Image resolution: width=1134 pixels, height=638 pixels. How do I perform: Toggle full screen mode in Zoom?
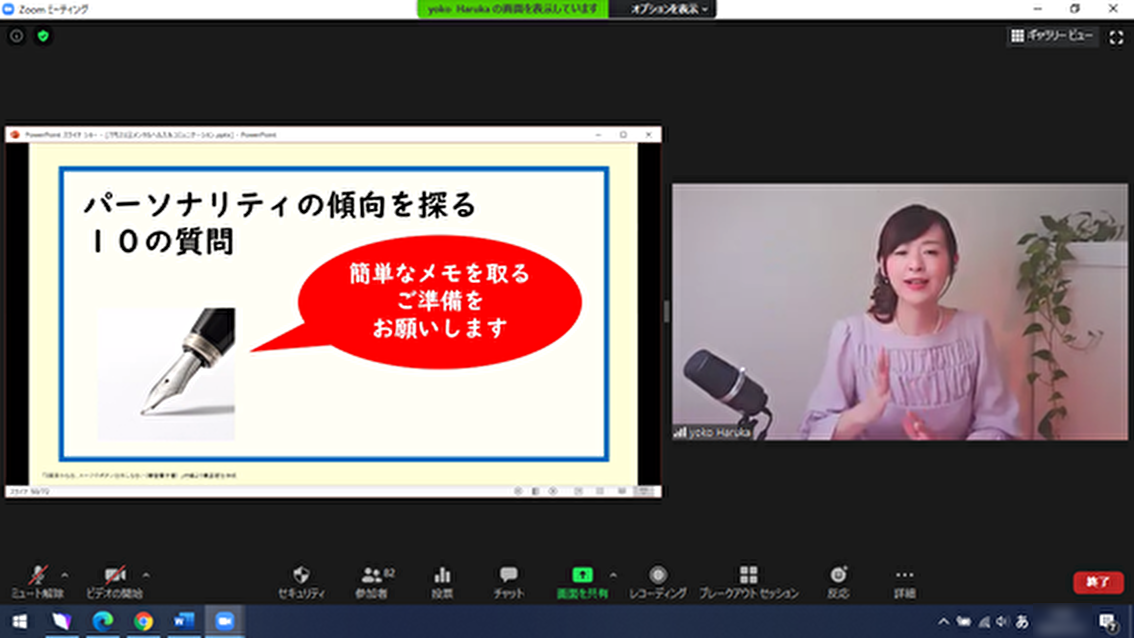1116,37
